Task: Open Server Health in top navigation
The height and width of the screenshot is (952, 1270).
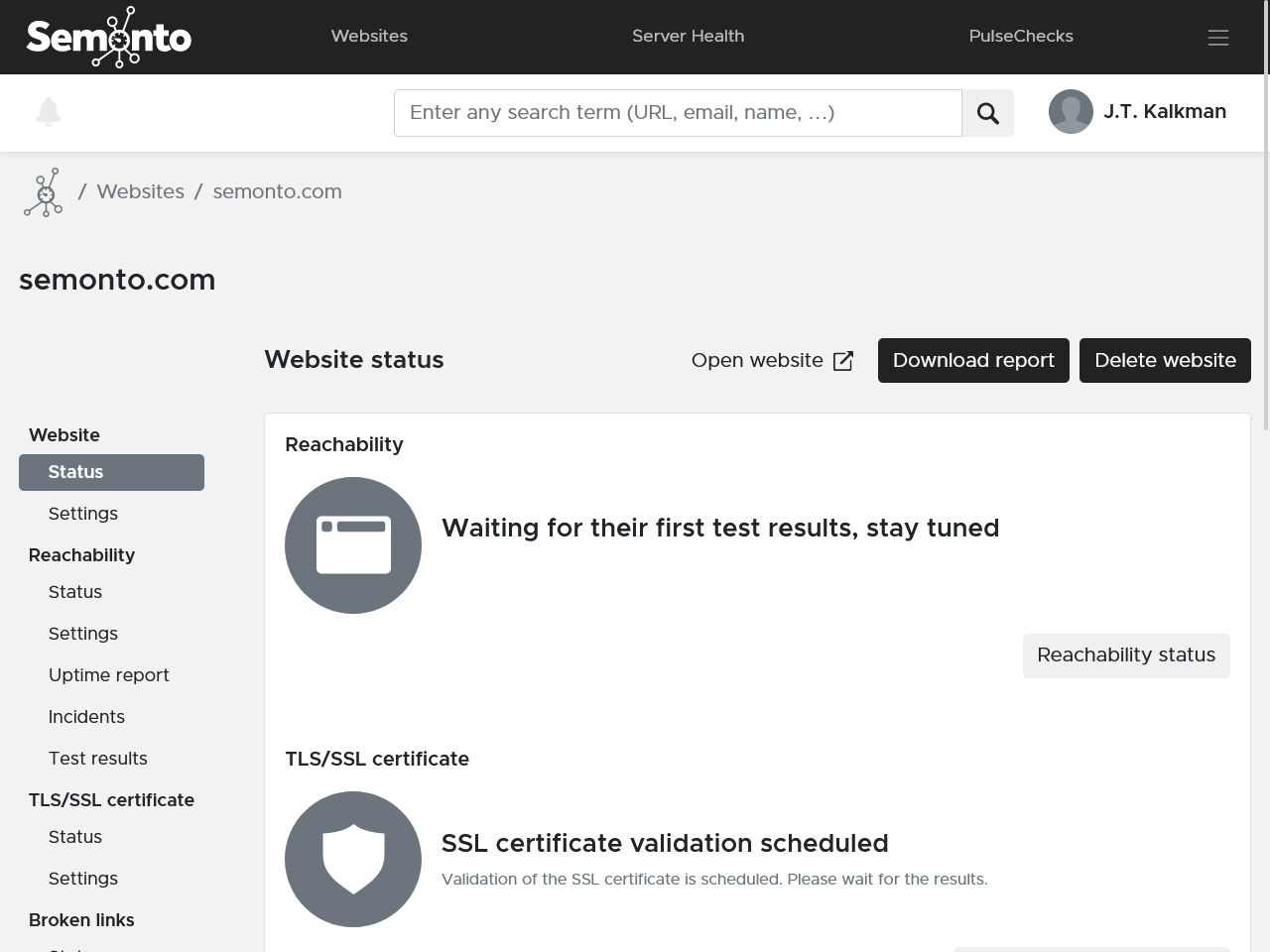Action: click(689, 36)
